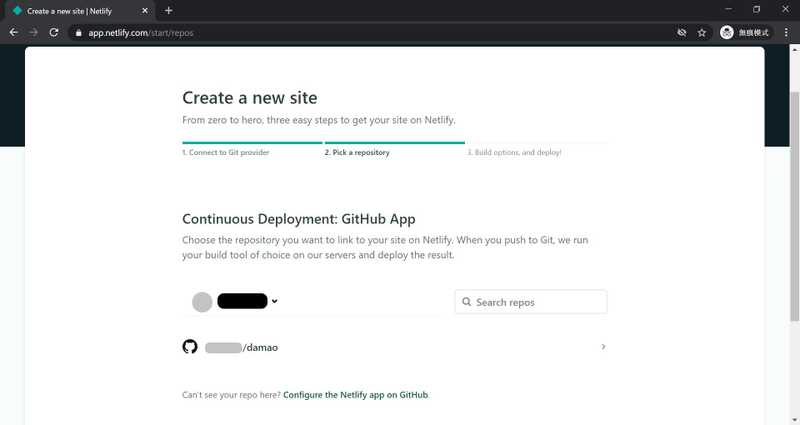Open the incognito profile button
Image resolution: width=800 pixels, height=425 pixels.
[x=745, y=33]
